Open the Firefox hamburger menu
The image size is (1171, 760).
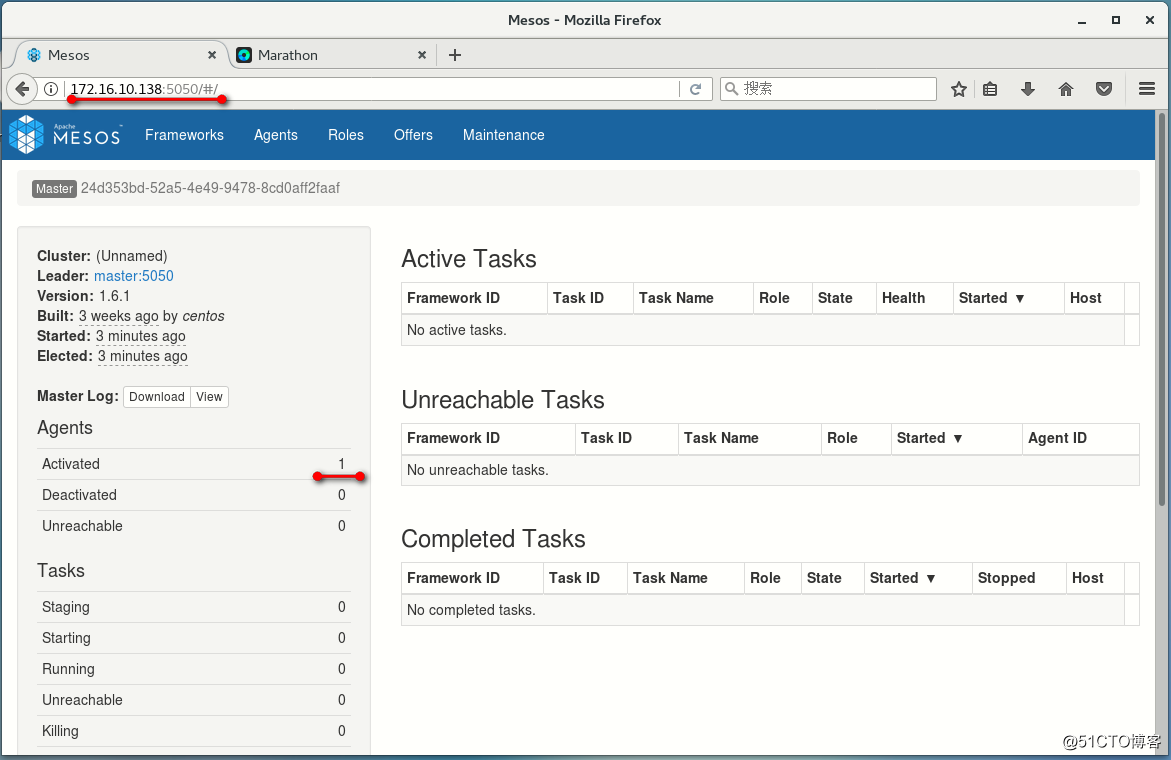point(1147,89)
